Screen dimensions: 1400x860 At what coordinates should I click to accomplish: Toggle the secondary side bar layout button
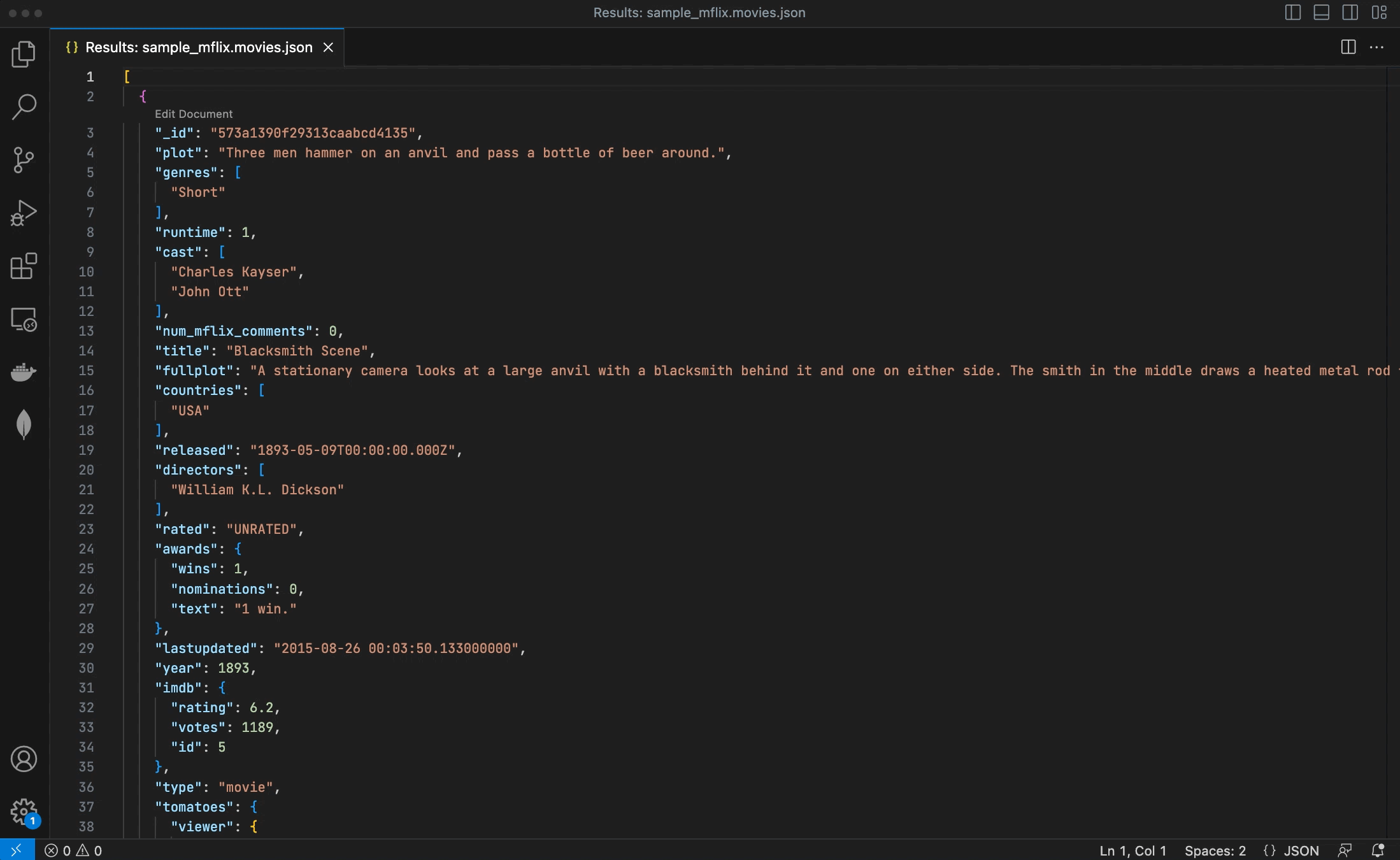(1350, 13)
